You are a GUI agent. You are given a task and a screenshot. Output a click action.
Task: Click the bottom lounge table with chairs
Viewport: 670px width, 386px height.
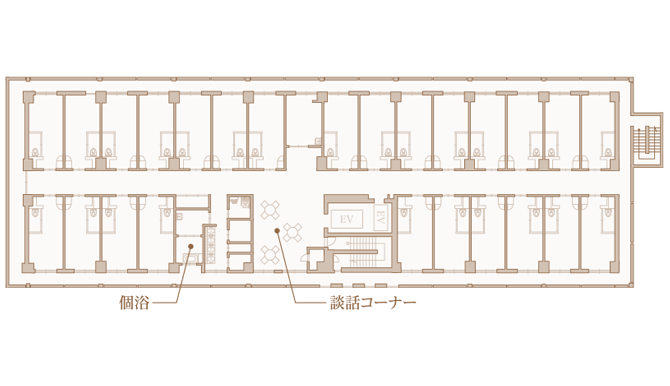coord(270,255)
